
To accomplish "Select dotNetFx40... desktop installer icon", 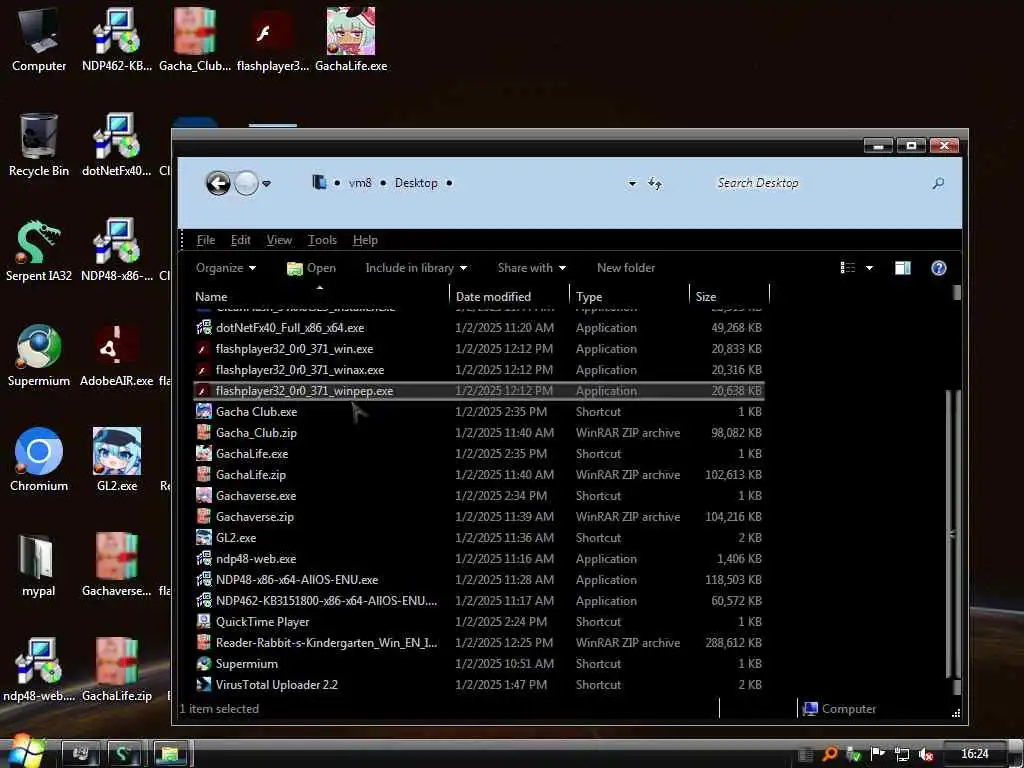I will tap(117, 145).
